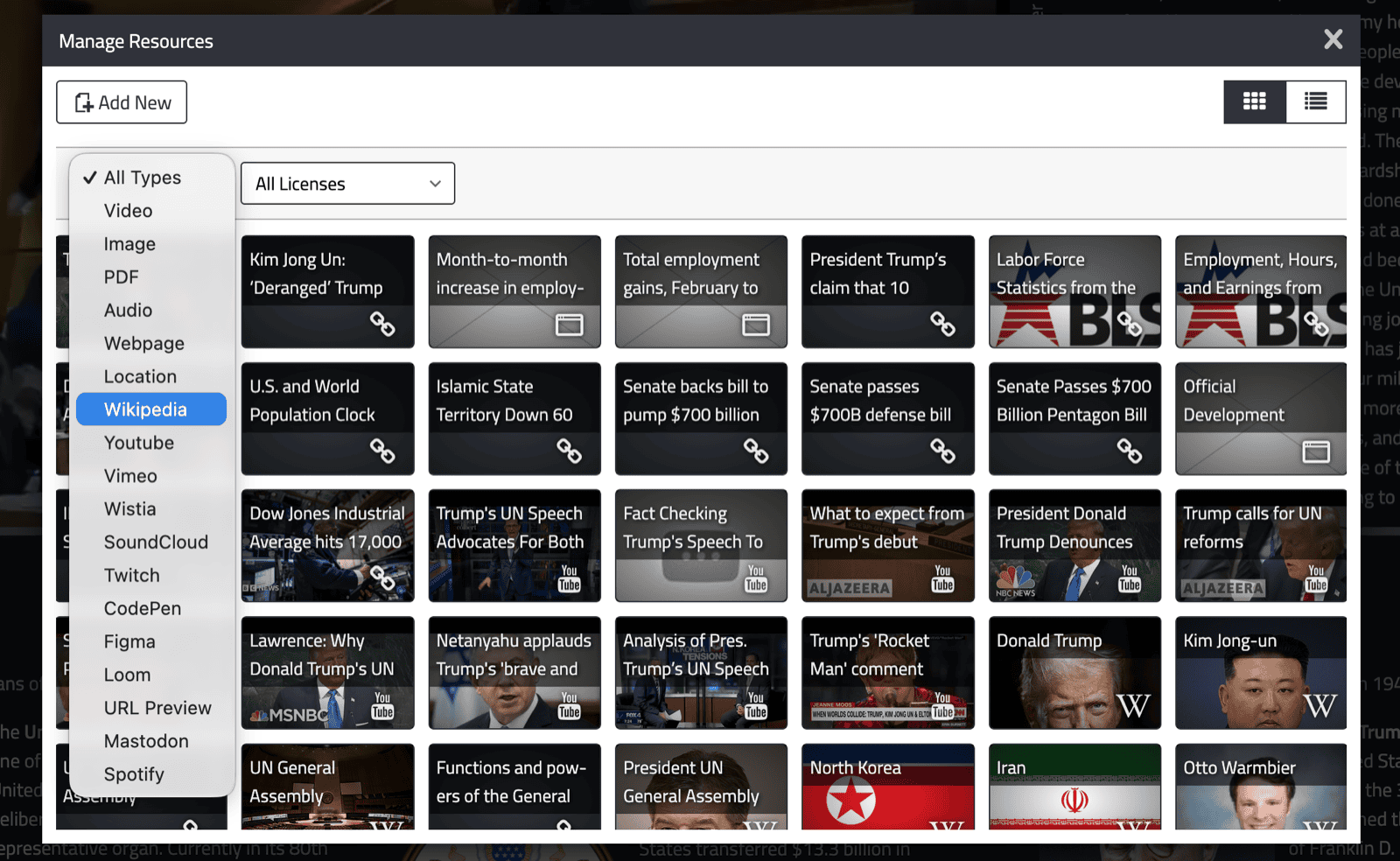Select the checked All Types option
This screenshot has width=1400, height=861.
click(142, 178)
